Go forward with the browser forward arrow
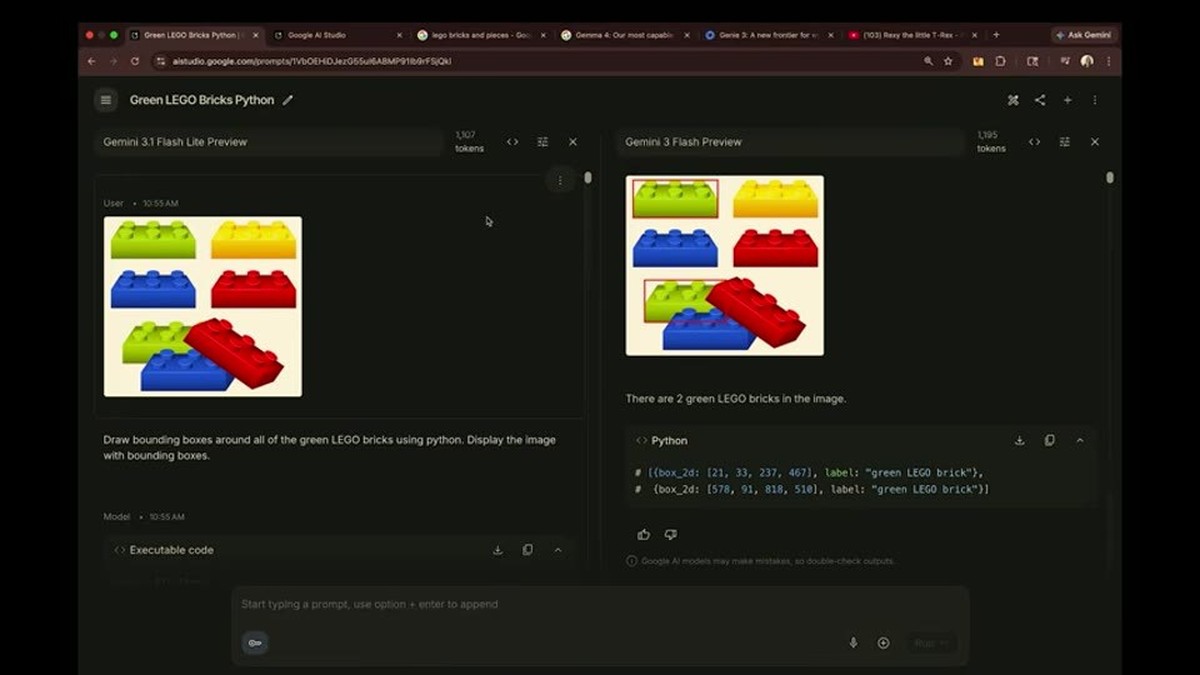Screen dimensions: 1200x675 (113, 61)
